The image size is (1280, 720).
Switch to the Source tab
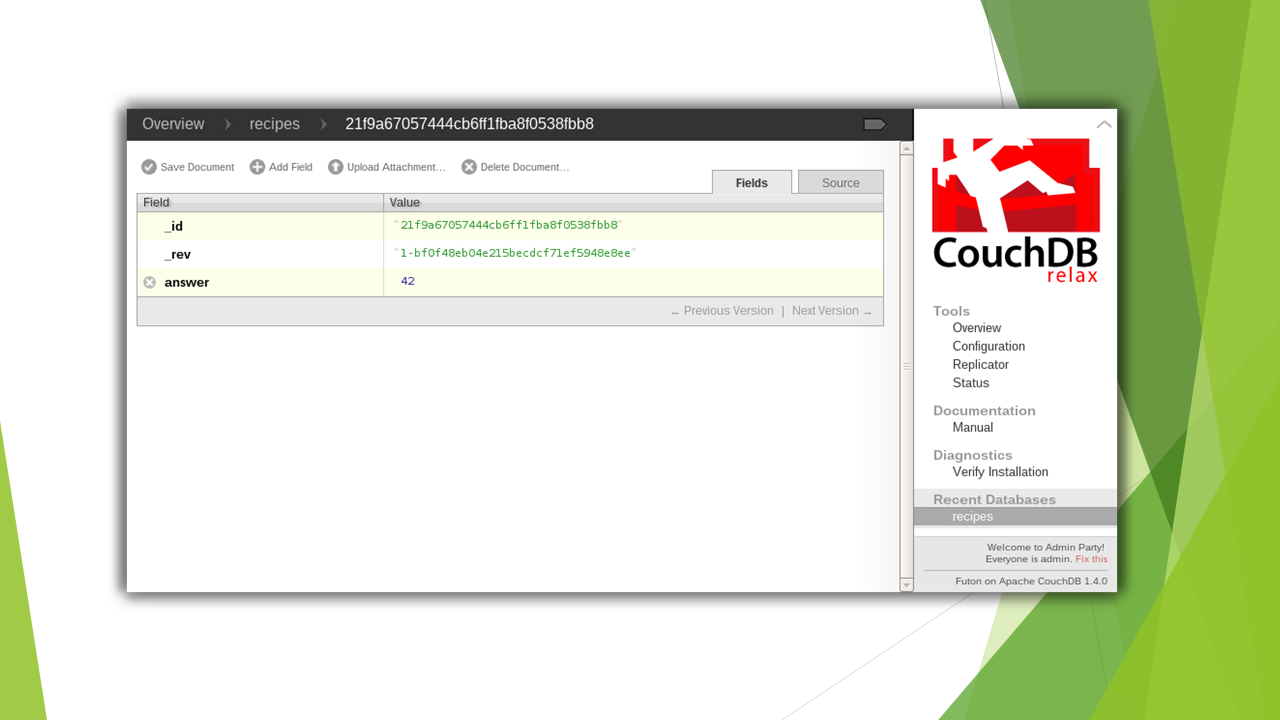click(x=841, y=183)
